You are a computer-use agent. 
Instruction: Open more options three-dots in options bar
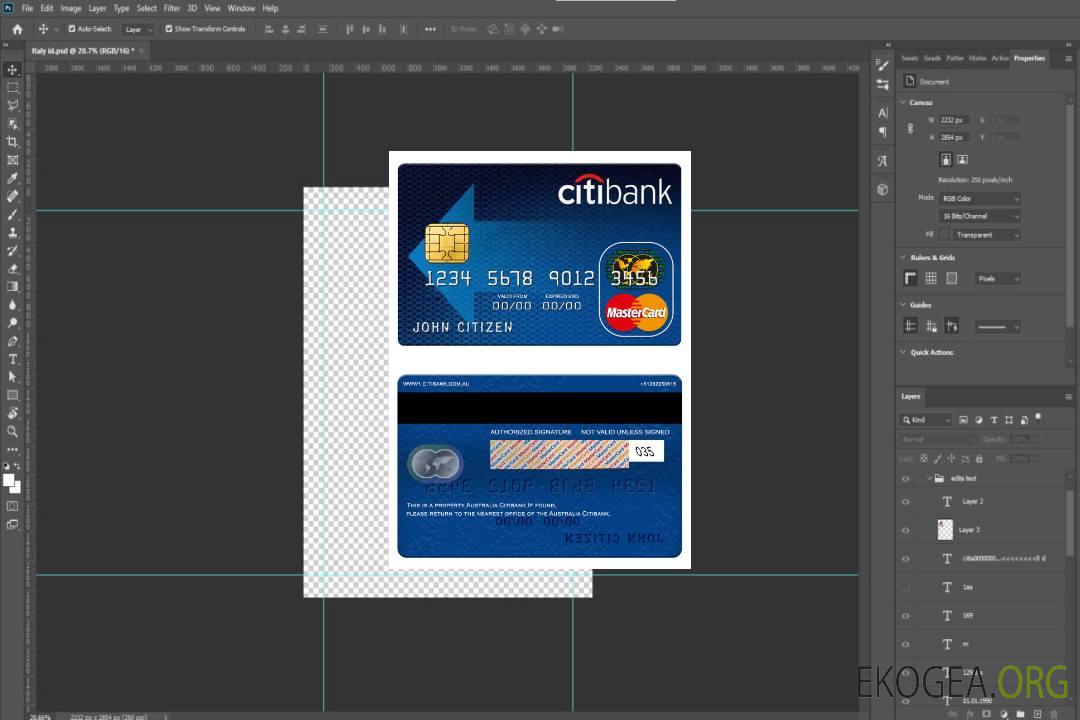point(430,29)
